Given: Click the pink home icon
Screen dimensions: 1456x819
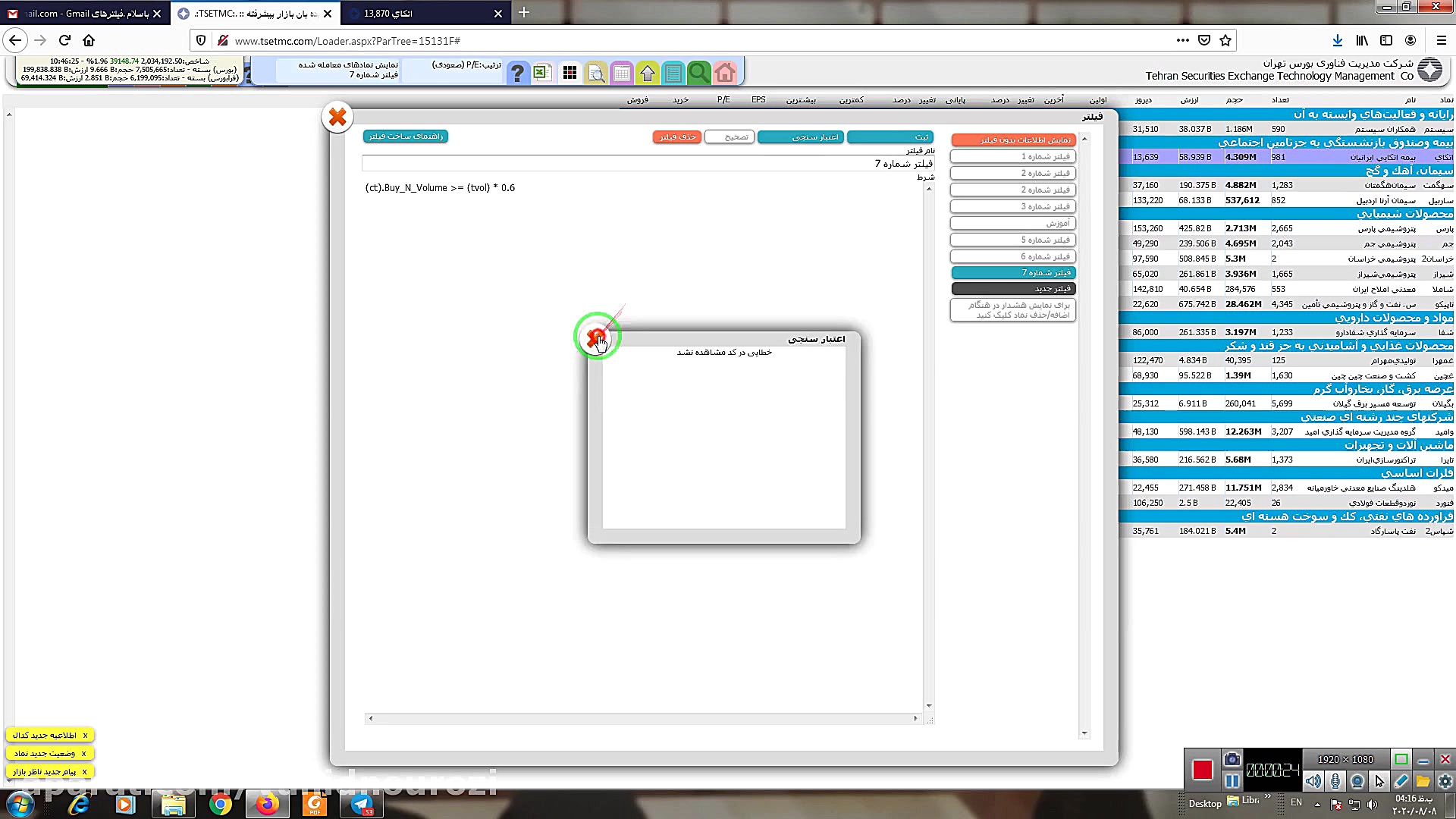Looking at the screenshot, I should [x=725, y=73].
